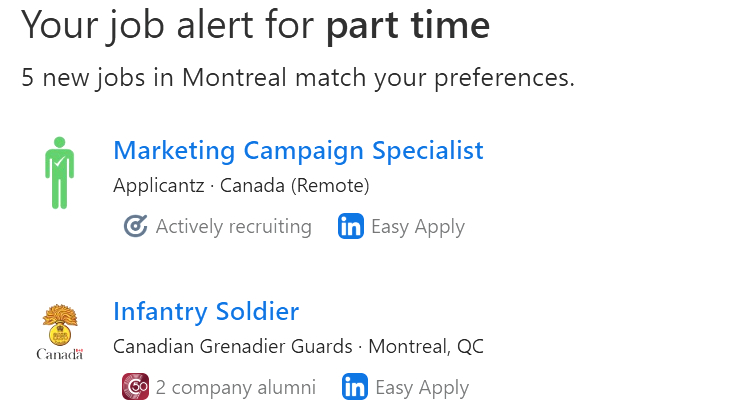Click the Actively recruiting label
The image size is (742, 415).
tap(233, 227)
